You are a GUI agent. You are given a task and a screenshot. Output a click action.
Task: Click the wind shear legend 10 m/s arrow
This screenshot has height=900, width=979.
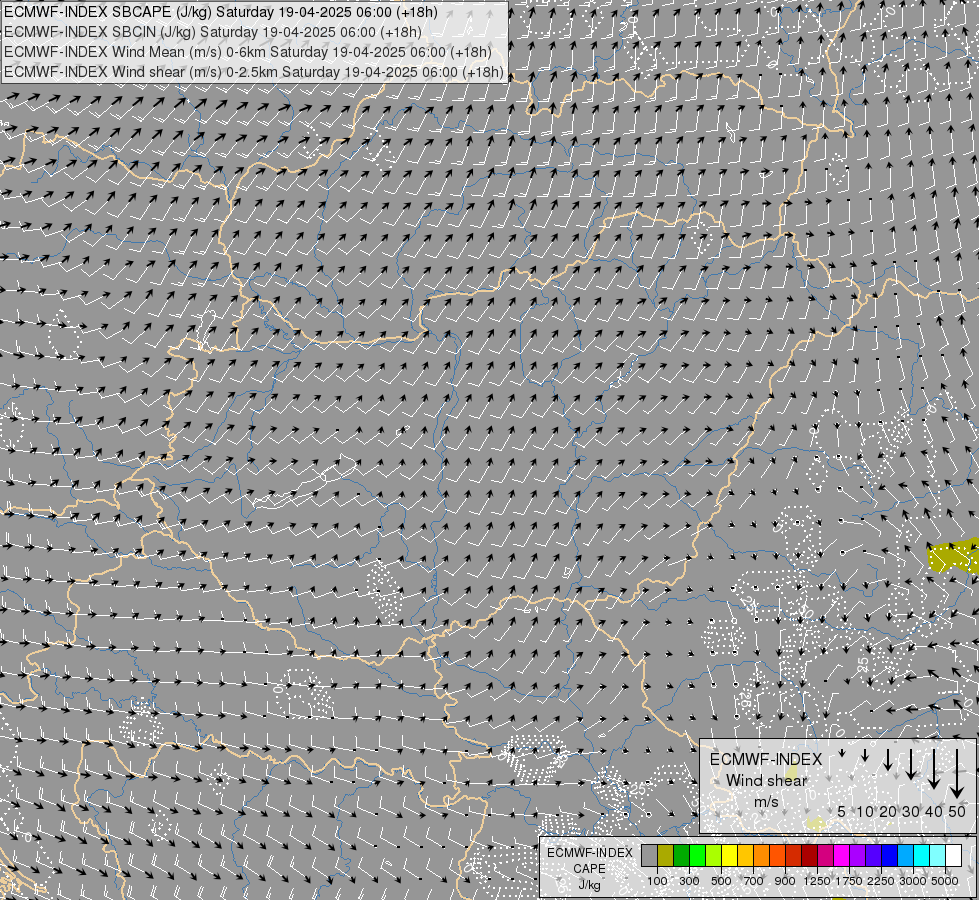pyautogui.click(x=865, y=755)
